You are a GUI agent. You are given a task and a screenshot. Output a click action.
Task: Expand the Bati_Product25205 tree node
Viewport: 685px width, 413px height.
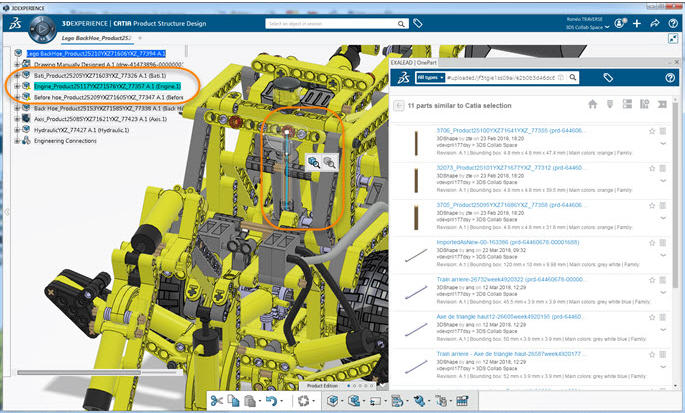[x=17, y=76]
